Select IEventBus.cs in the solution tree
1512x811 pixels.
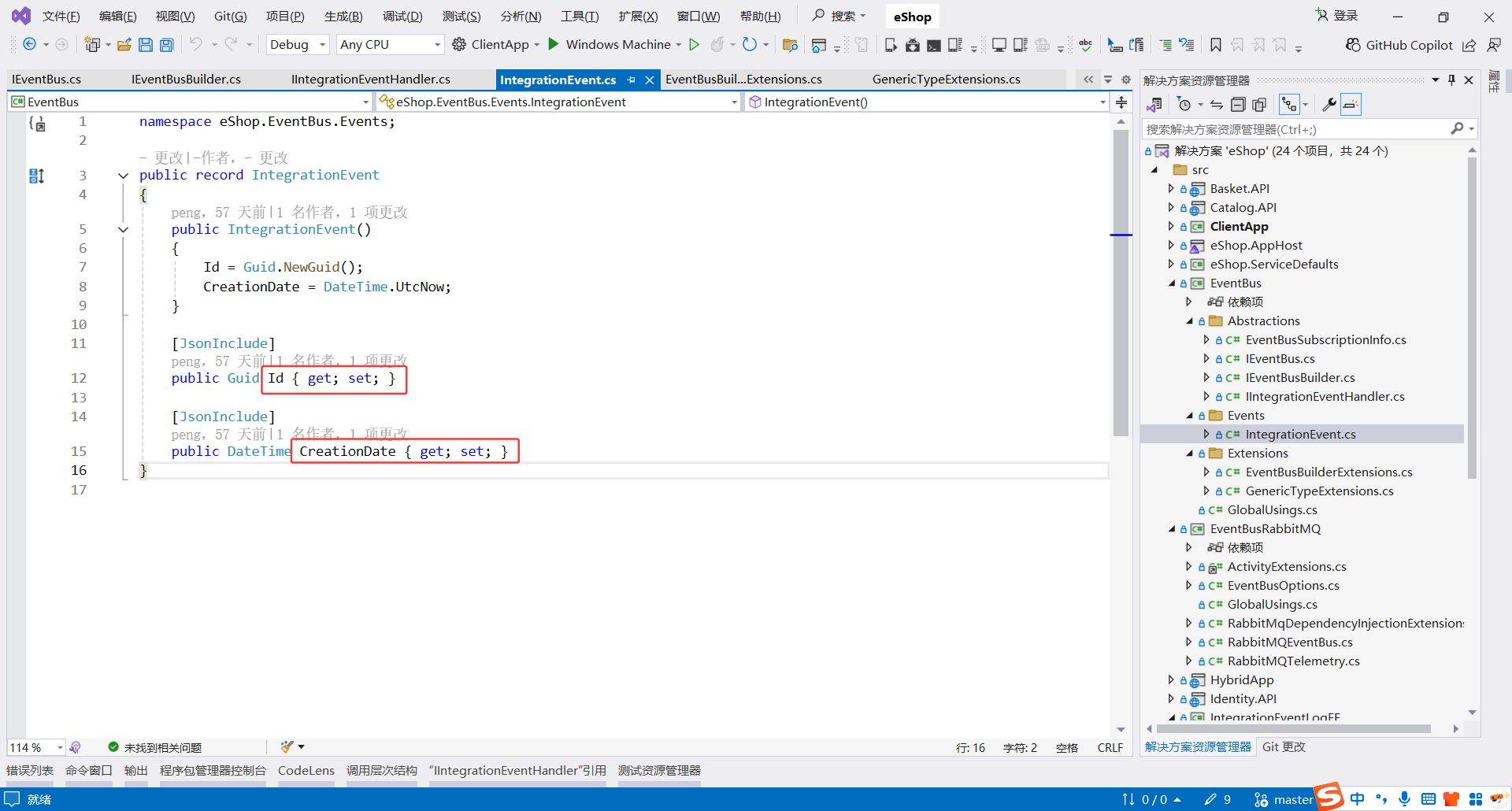coord(1280,359)
